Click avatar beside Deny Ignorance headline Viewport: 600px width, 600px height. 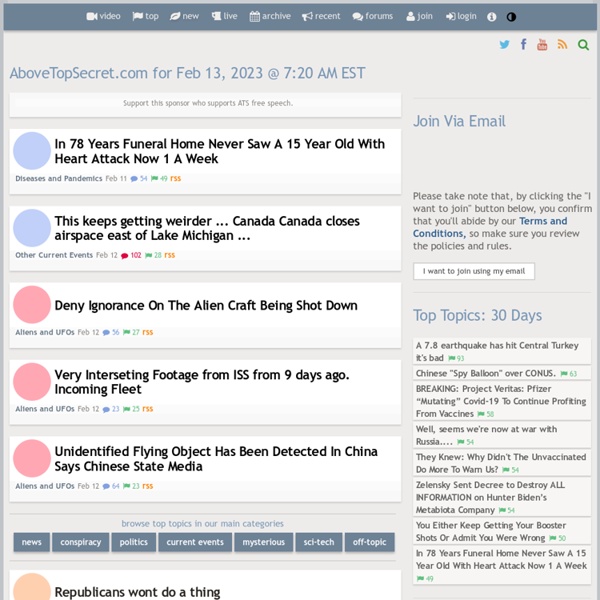32,305
